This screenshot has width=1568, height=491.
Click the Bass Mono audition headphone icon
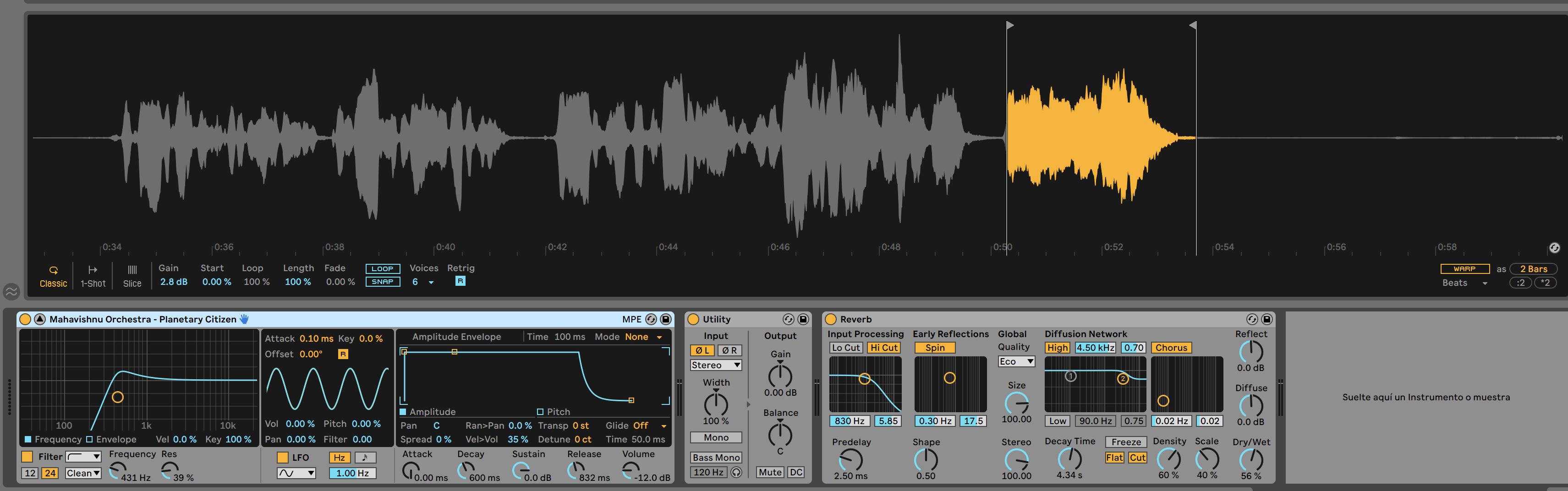point(736,472)
